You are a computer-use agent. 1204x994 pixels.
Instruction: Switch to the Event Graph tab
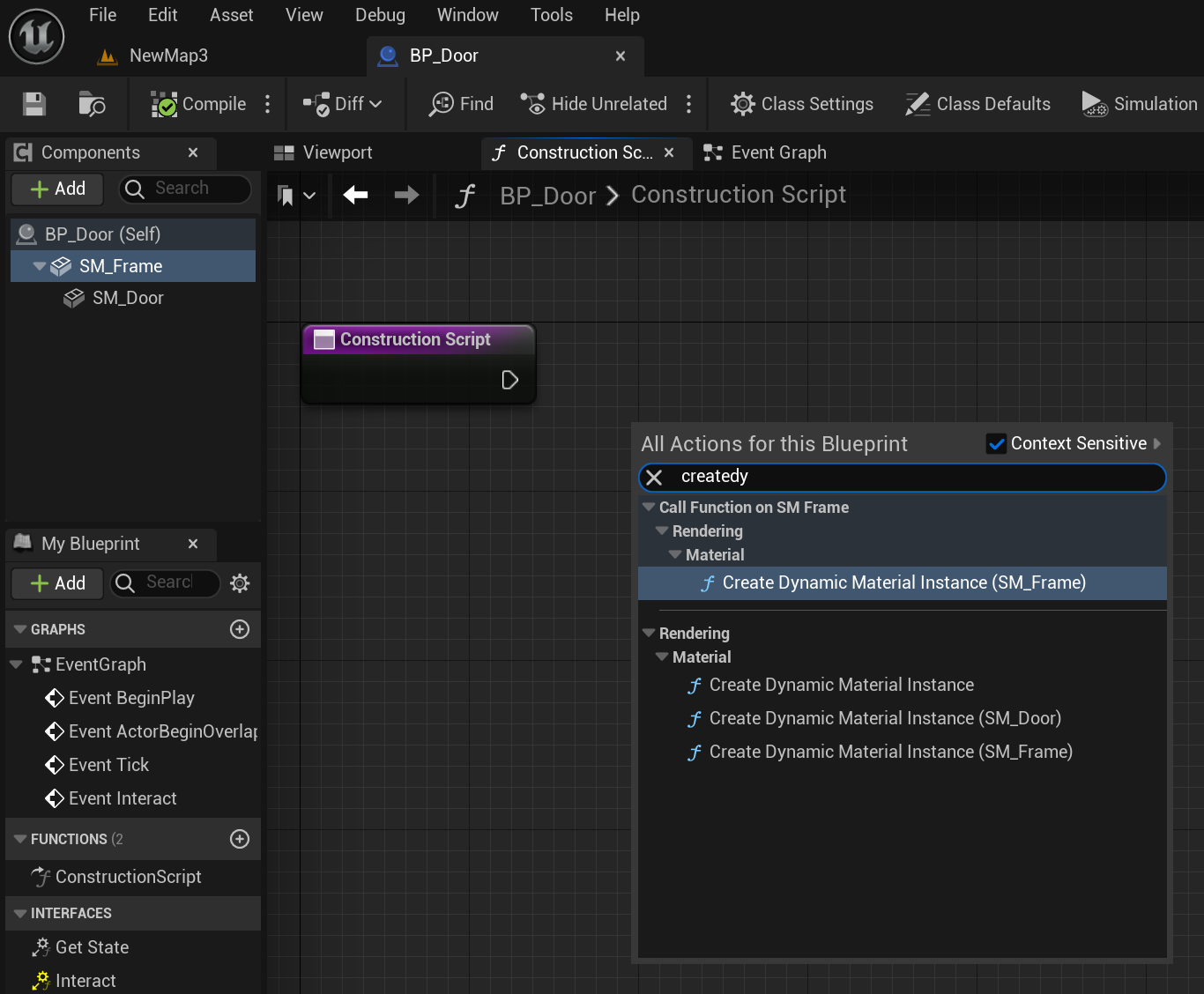coord(765,152)
